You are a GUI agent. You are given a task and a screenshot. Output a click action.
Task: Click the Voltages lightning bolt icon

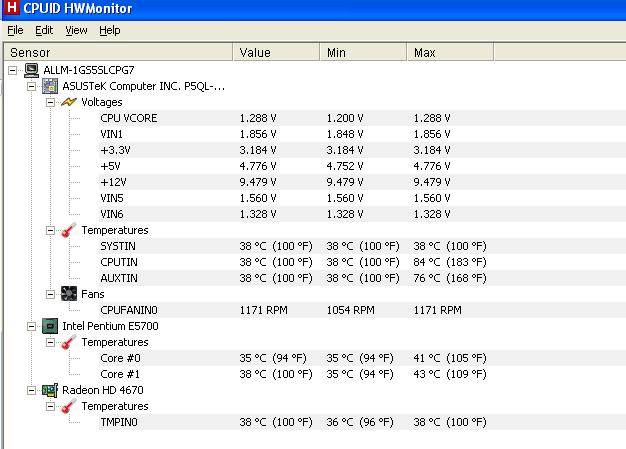69,102
